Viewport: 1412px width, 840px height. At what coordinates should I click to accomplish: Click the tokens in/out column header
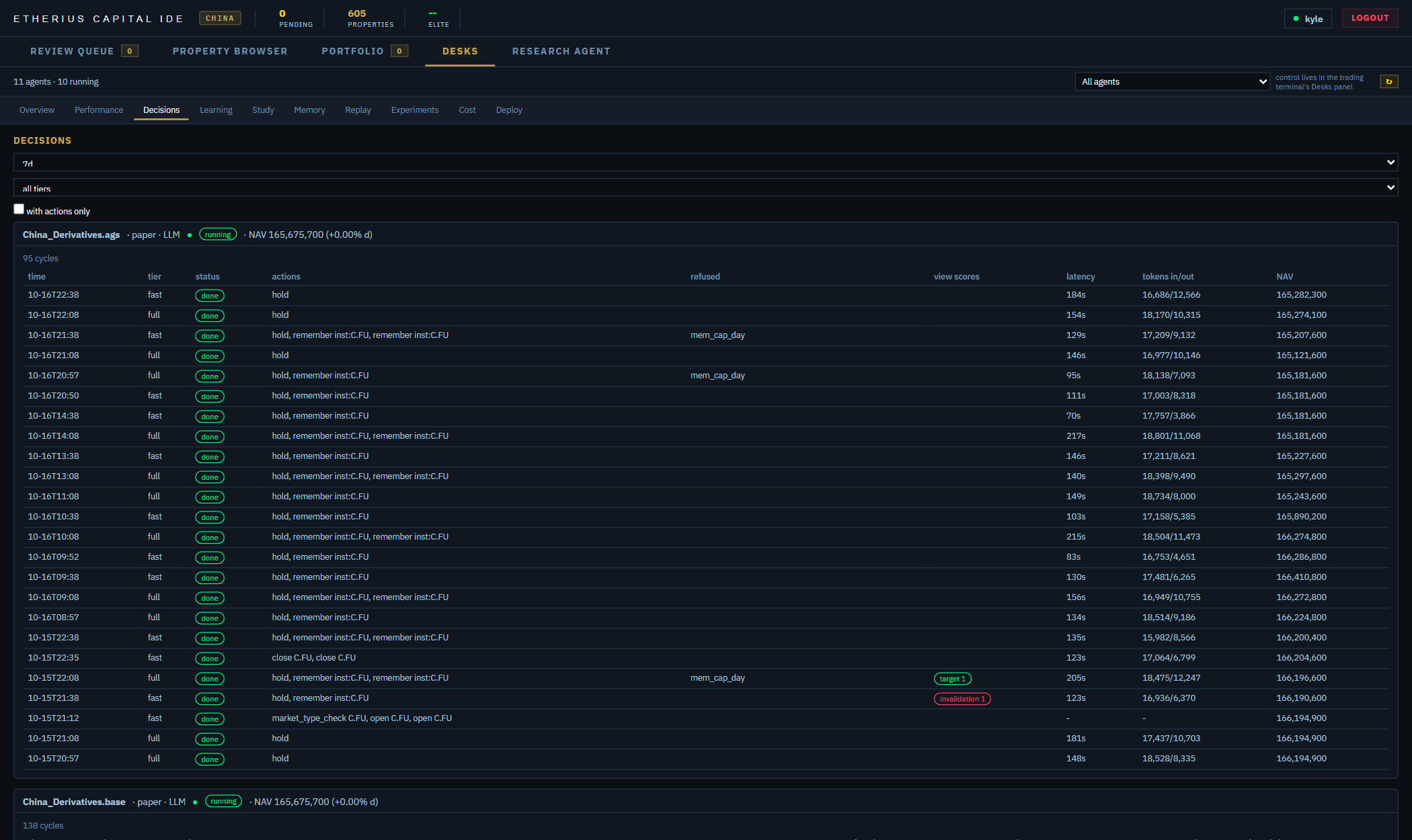click(x=1168, y=277)
